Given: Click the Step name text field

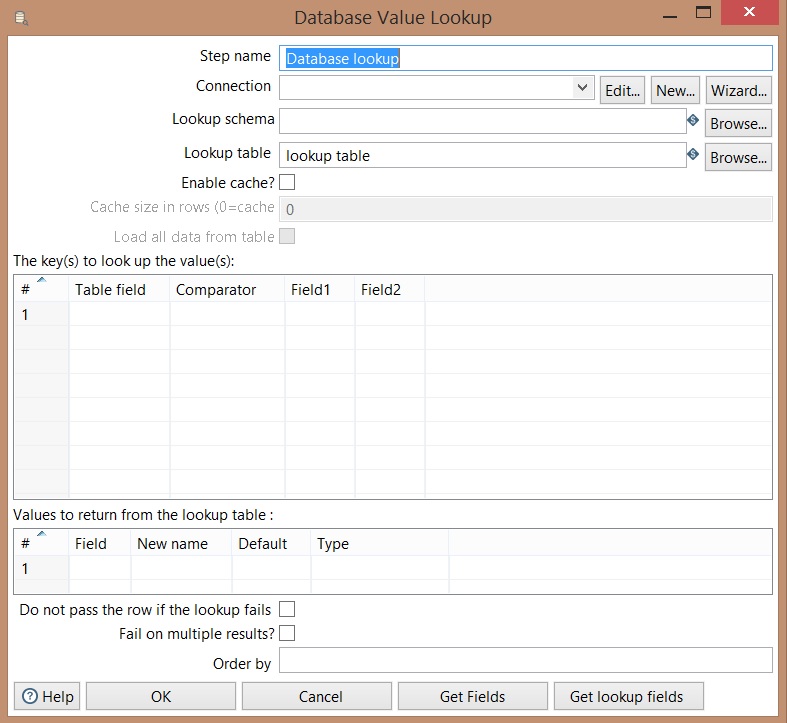Looking at the screenshot, I should [x=525, y=58].
